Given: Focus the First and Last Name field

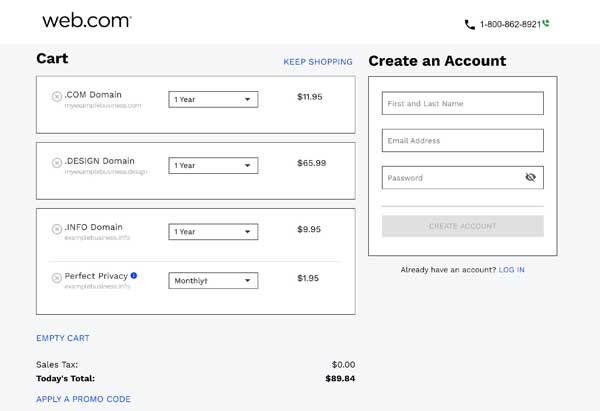Looking at the screenshot, I should point(463,103).
